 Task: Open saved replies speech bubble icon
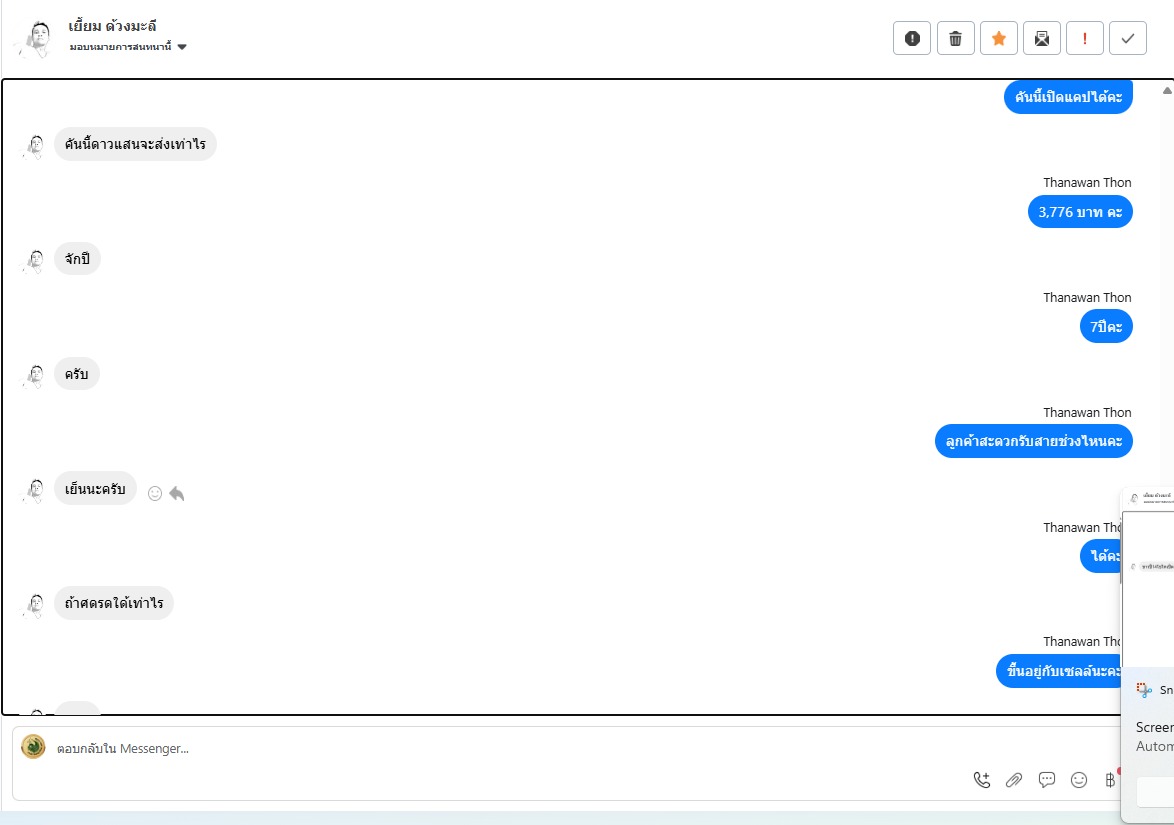pos(1047,780)
